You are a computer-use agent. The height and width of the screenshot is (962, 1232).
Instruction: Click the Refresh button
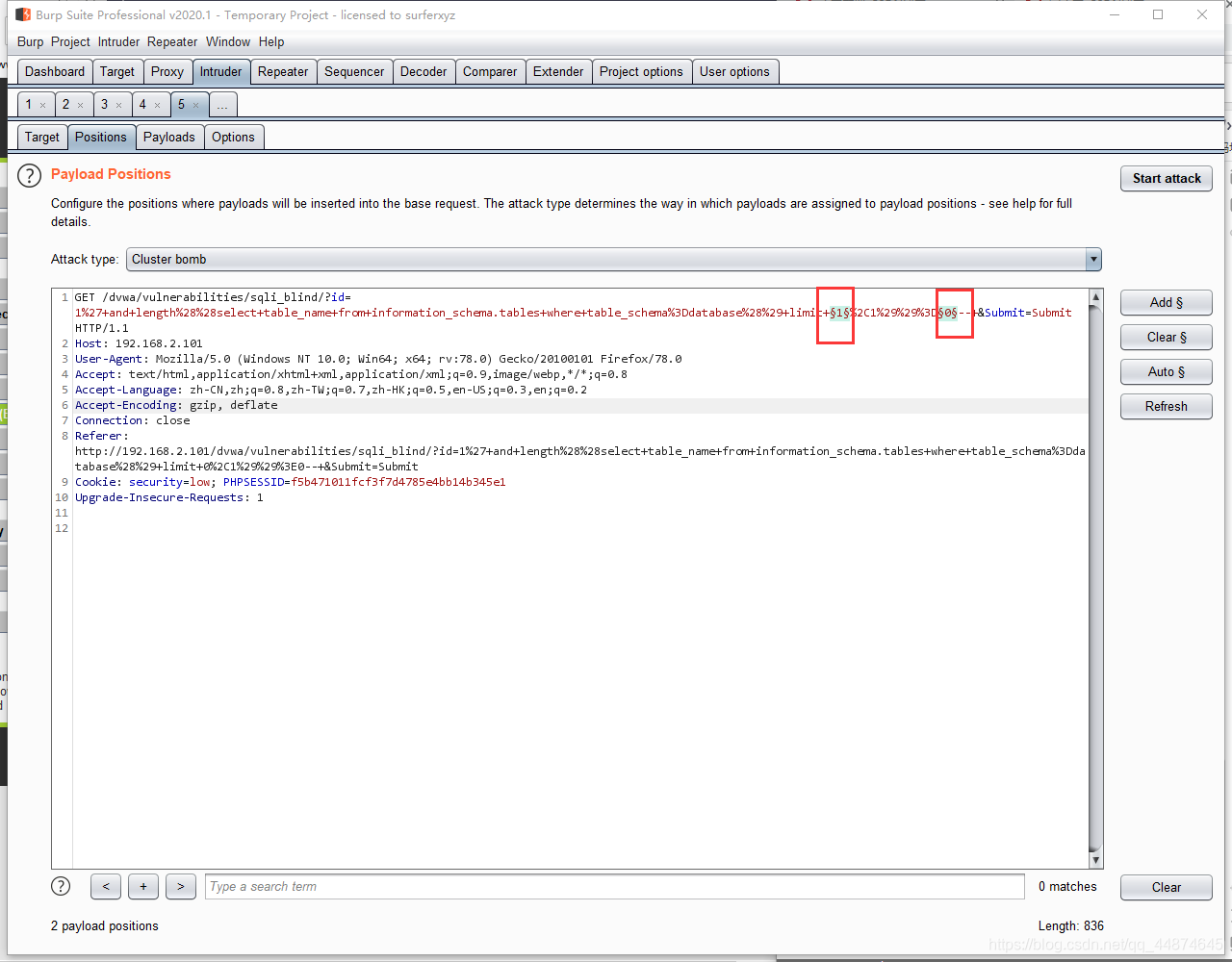[x=1167, y=406]
